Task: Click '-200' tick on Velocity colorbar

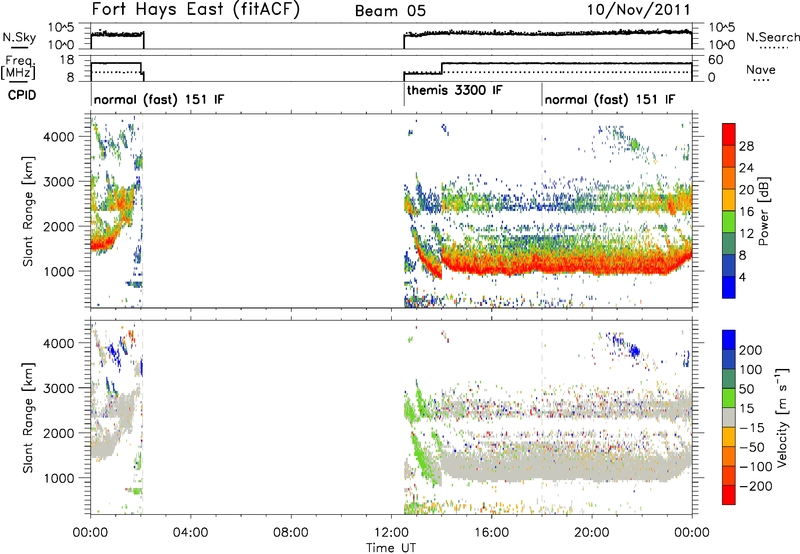Action: [x=755, y=486]
